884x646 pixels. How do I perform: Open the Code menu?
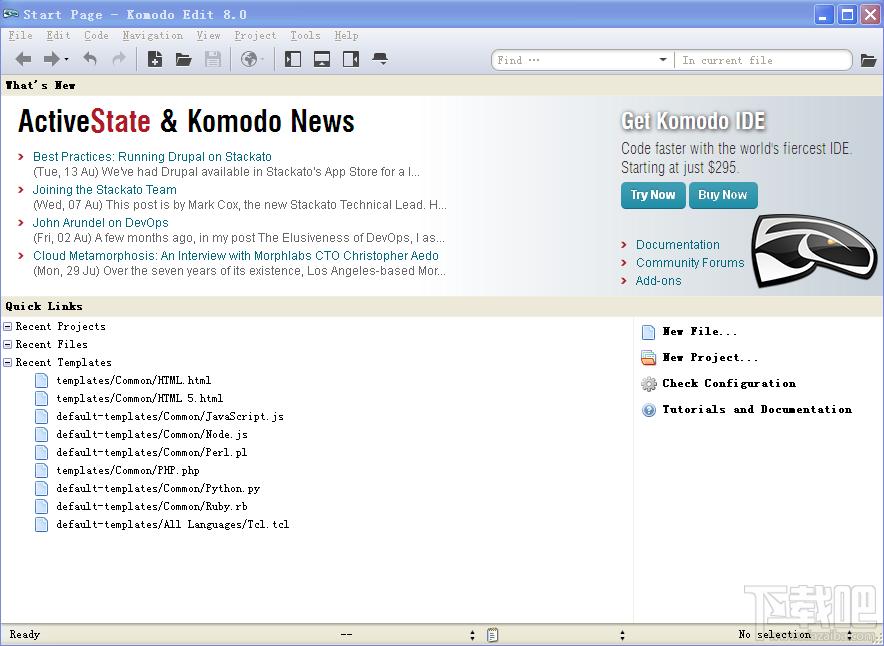click(96, 36)
